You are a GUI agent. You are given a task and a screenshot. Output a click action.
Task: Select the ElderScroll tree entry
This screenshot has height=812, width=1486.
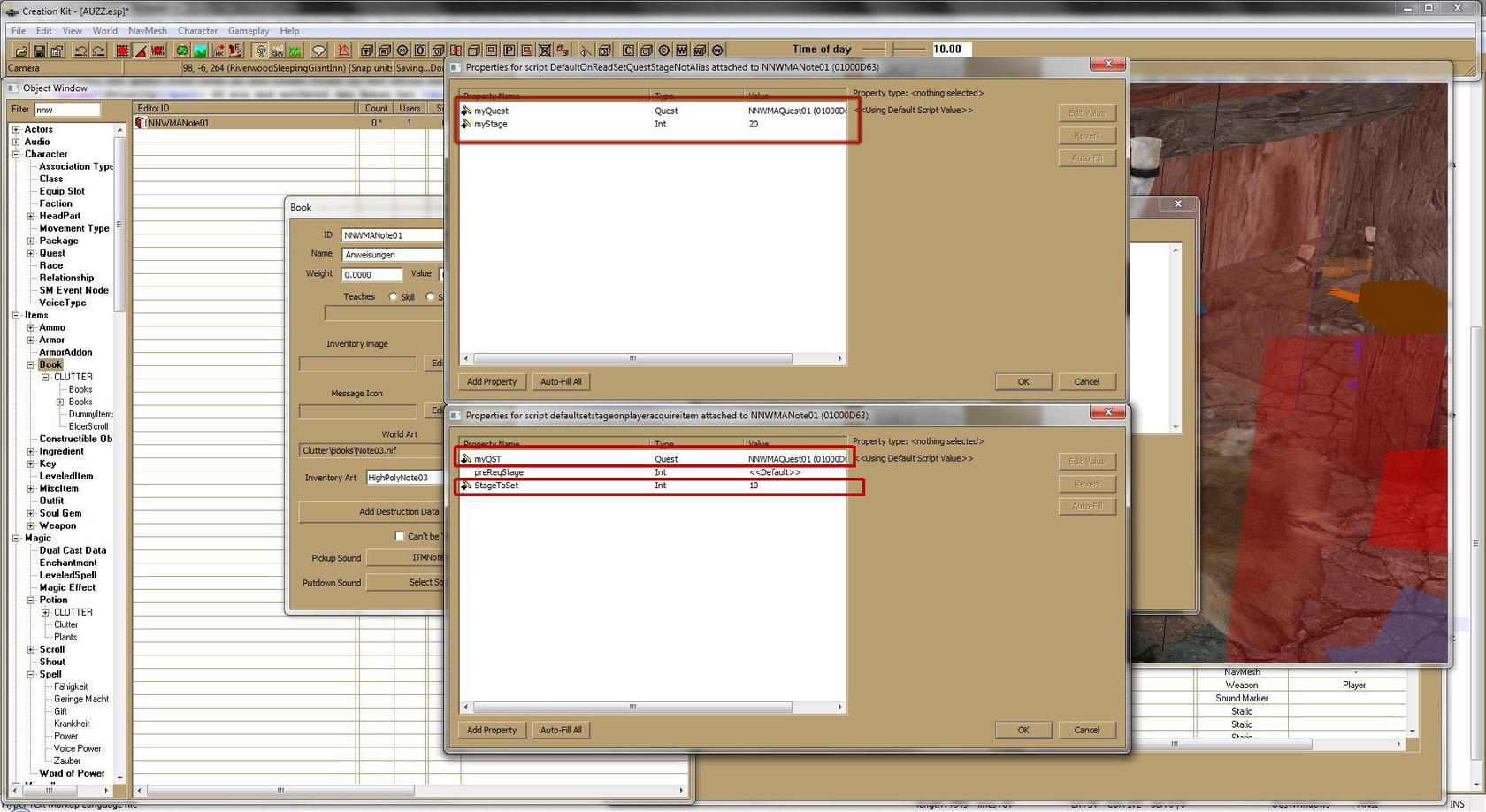[88, 426]
